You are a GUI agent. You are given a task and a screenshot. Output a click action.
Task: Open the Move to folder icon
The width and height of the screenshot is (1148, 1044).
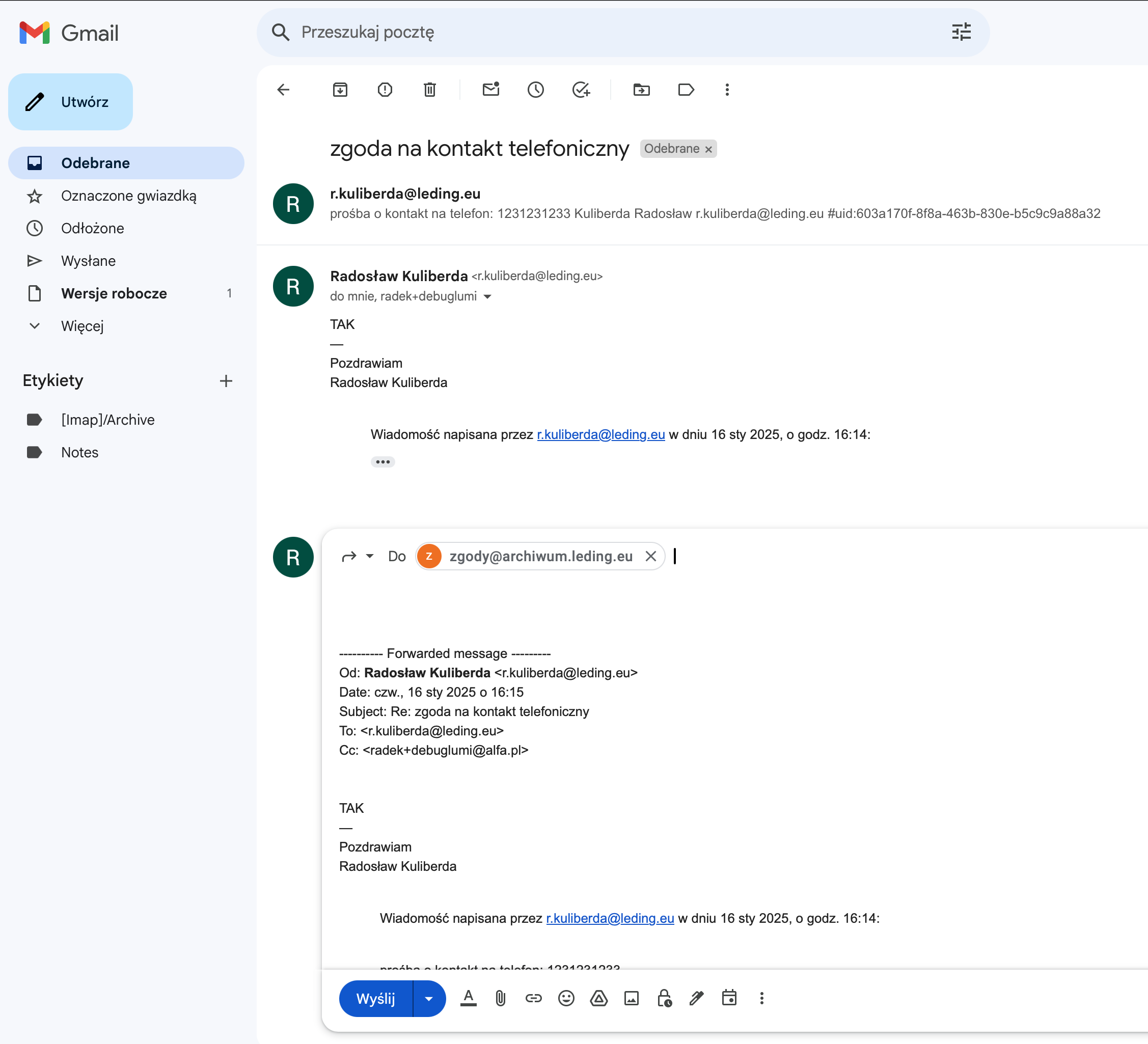(642, 89)
